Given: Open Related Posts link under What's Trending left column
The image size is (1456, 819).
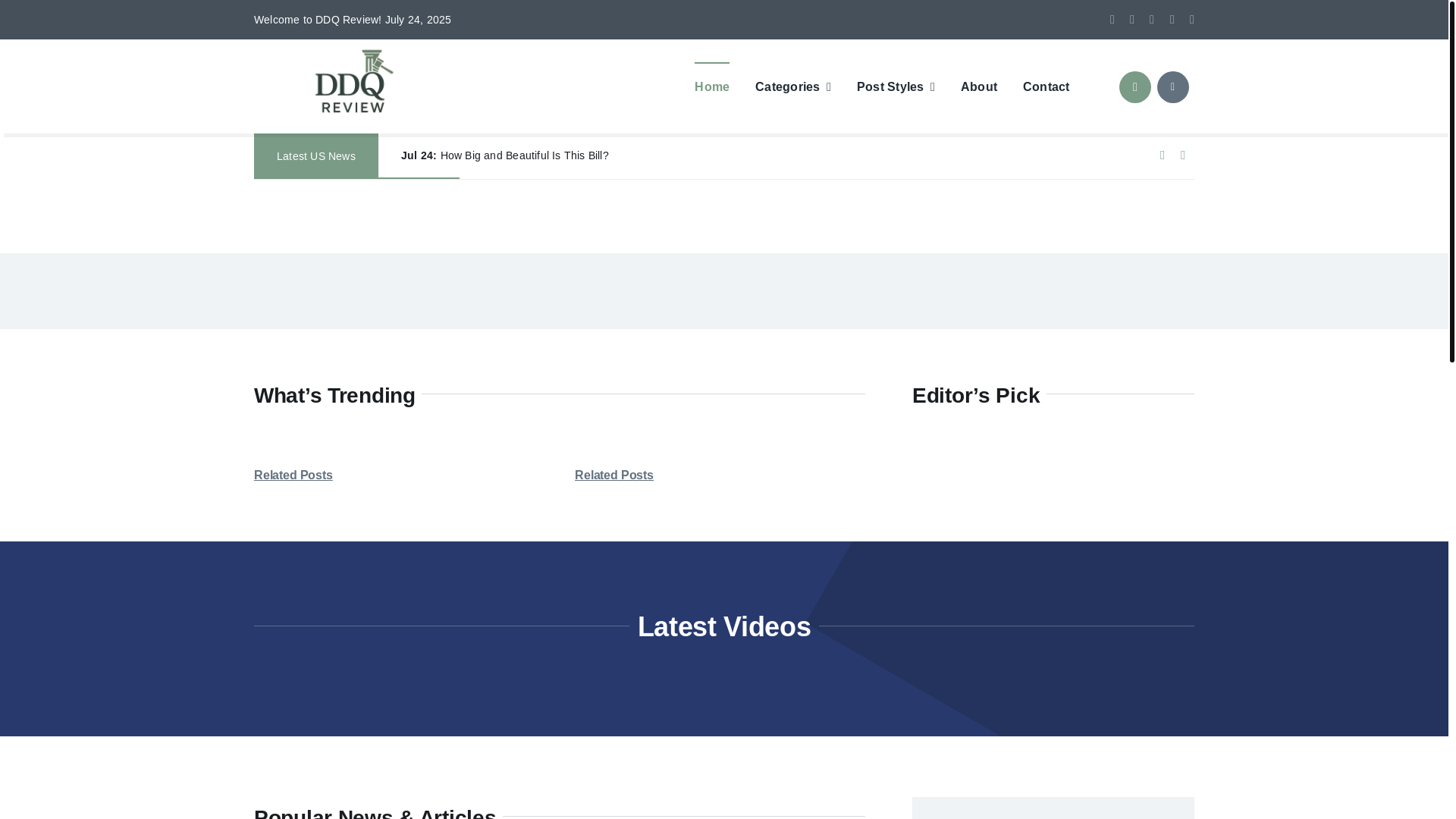Looking at the screenshot, I should (293, 475).
